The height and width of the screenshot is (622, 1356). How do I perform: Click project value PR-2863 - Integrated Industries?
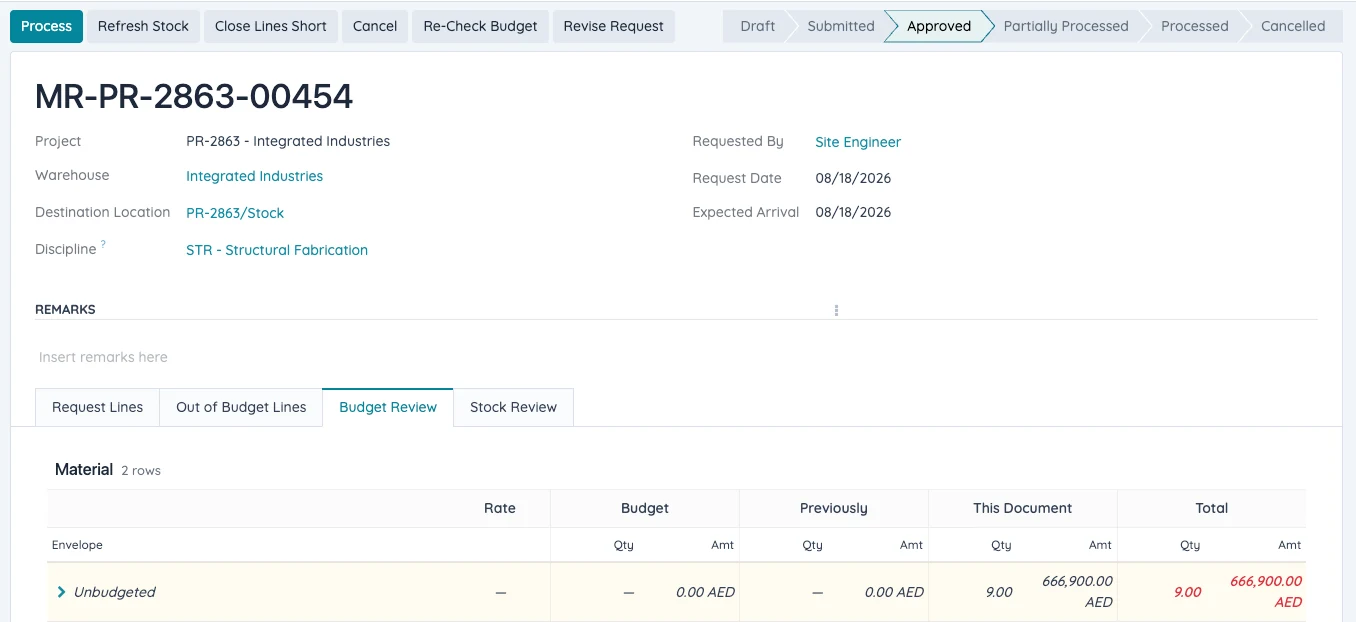pyautogui.click(x=288, y=141)
